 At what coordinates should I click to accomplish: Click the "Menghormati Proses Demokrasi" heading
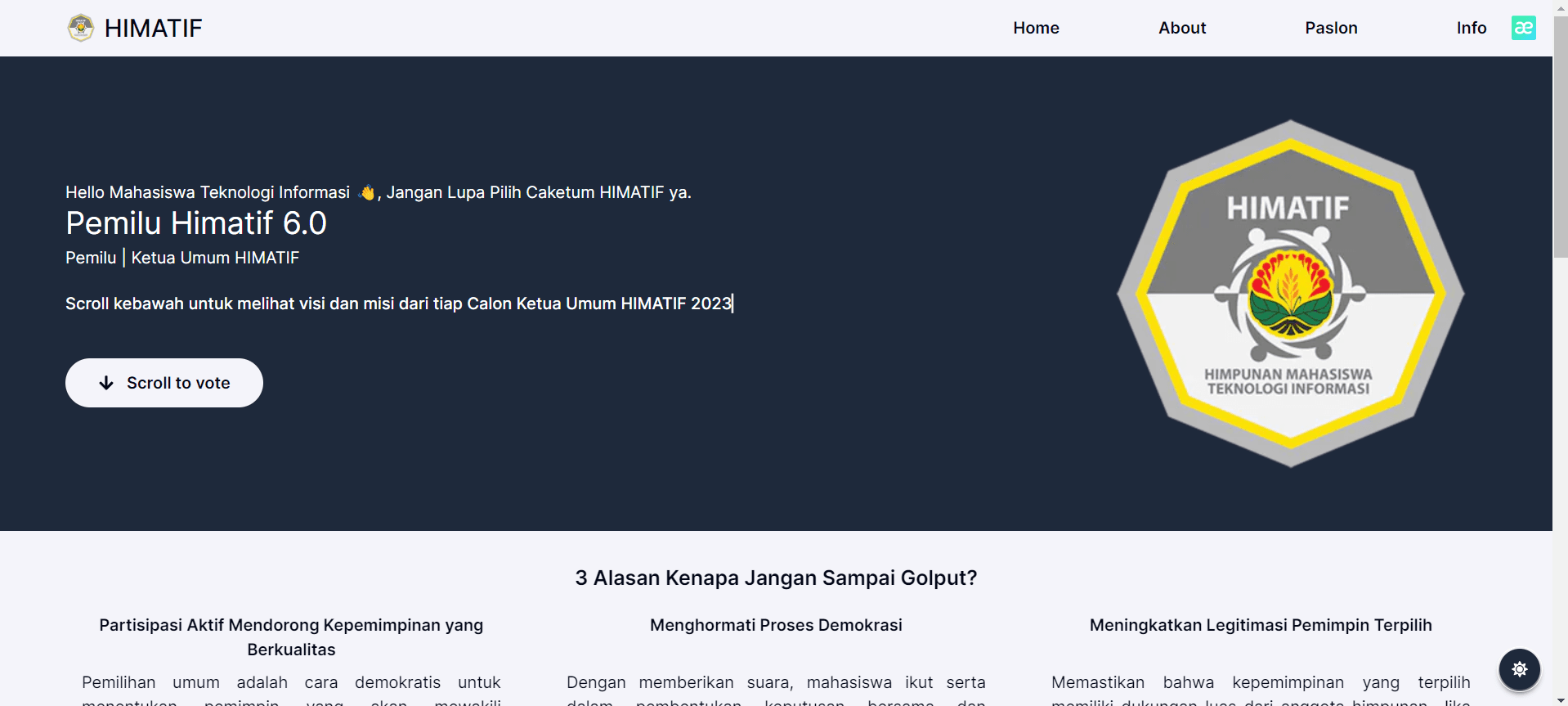pyautogui.click(x=776, y=625)
